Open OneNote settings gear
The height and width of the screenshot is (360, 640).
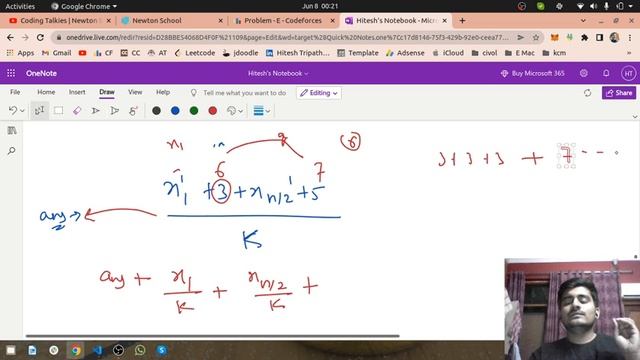pyautogui.click(x=584, y=73)
